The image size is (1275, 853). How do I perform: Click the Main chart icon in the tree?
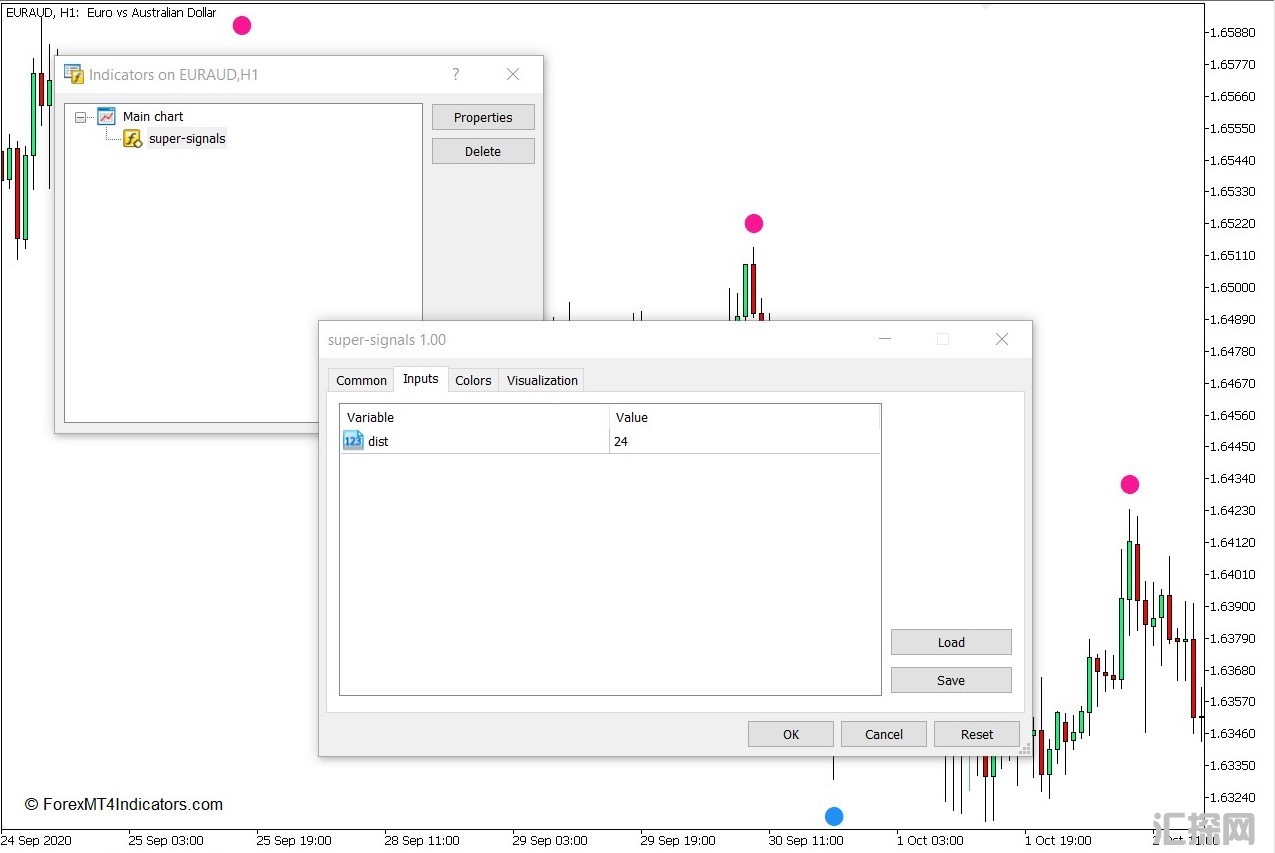pyautogui.click(x=106, y=116)
